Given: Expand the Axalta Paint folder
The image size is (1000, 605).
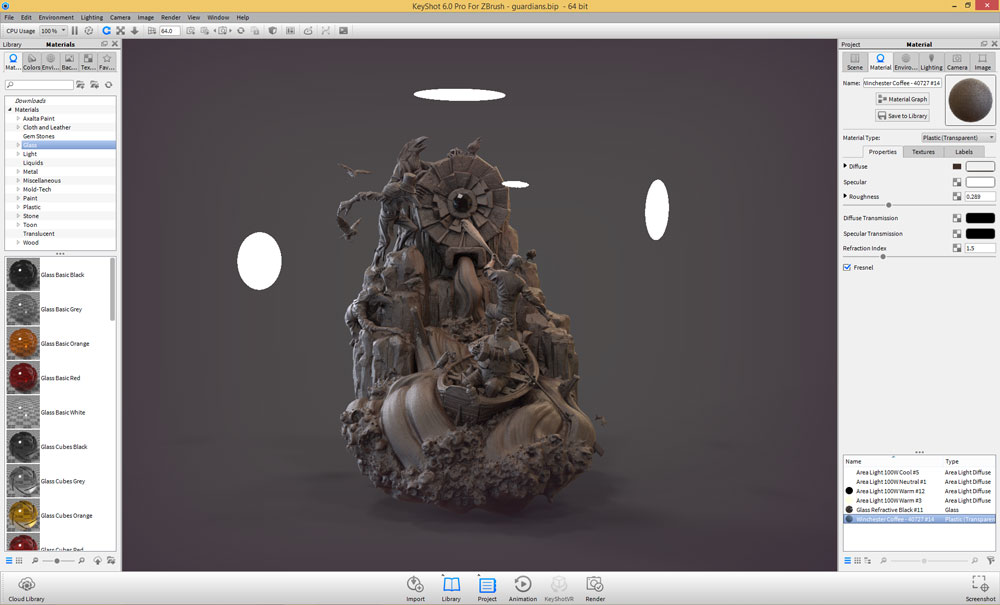Looking at the screenshot, I should point(18,119).
